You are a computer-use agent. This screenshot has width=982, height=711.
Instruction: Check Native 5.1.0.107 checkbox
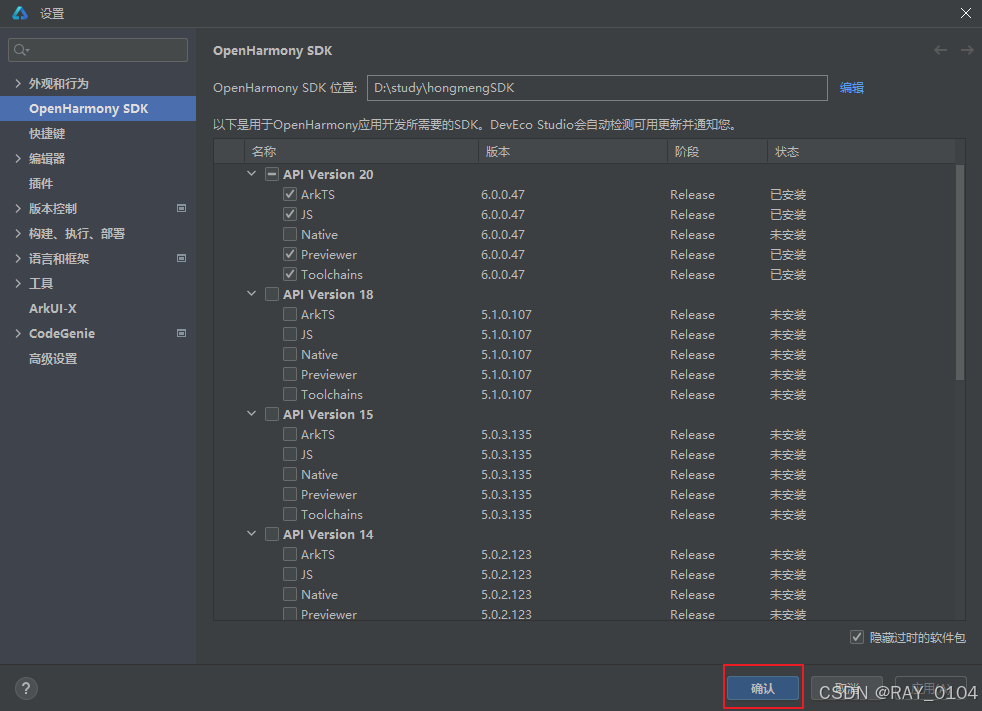point(289,354)
